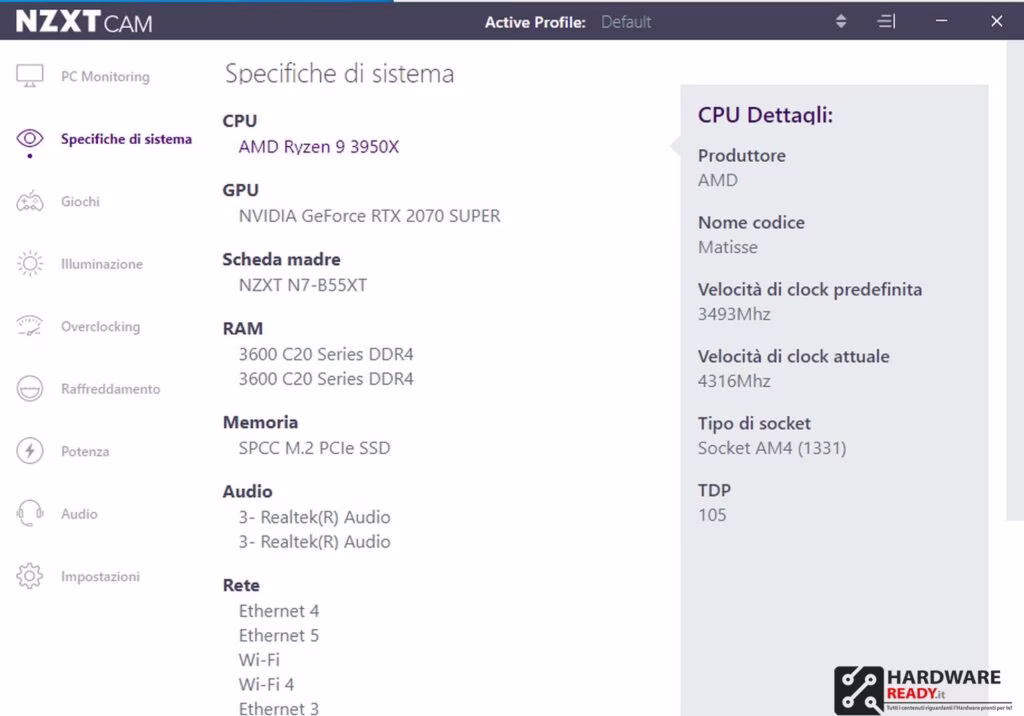This screenshot has height=716, width=1024.
Task: Click the Scheda madre heading
Action: click(x=281, y=259)
